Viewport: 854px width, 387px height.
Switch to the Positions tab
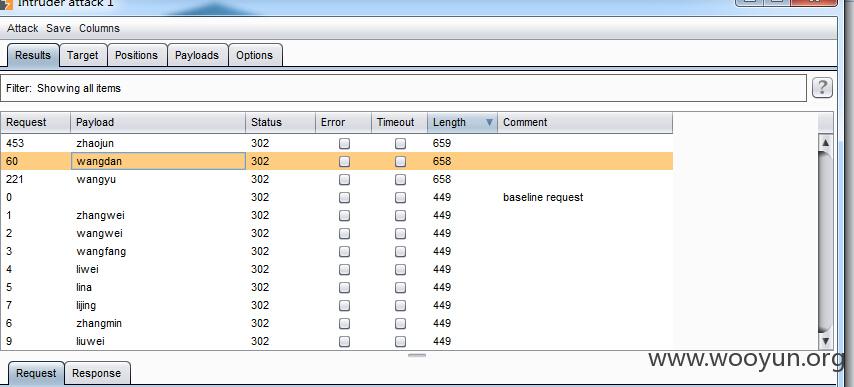coord(136,55)
